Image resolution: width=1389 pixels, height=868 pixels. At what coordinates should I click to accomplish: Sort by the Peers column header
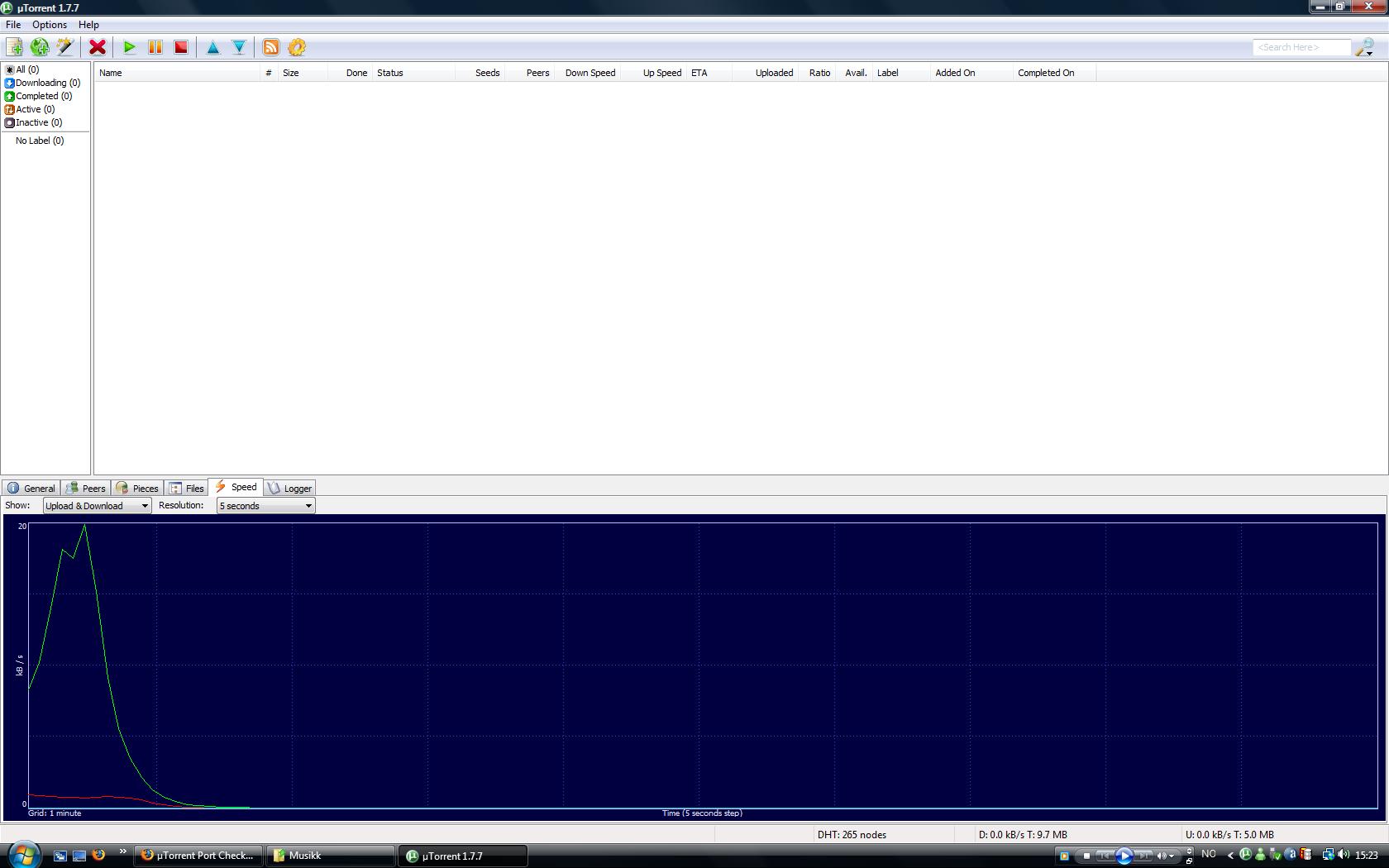point(530,73)
